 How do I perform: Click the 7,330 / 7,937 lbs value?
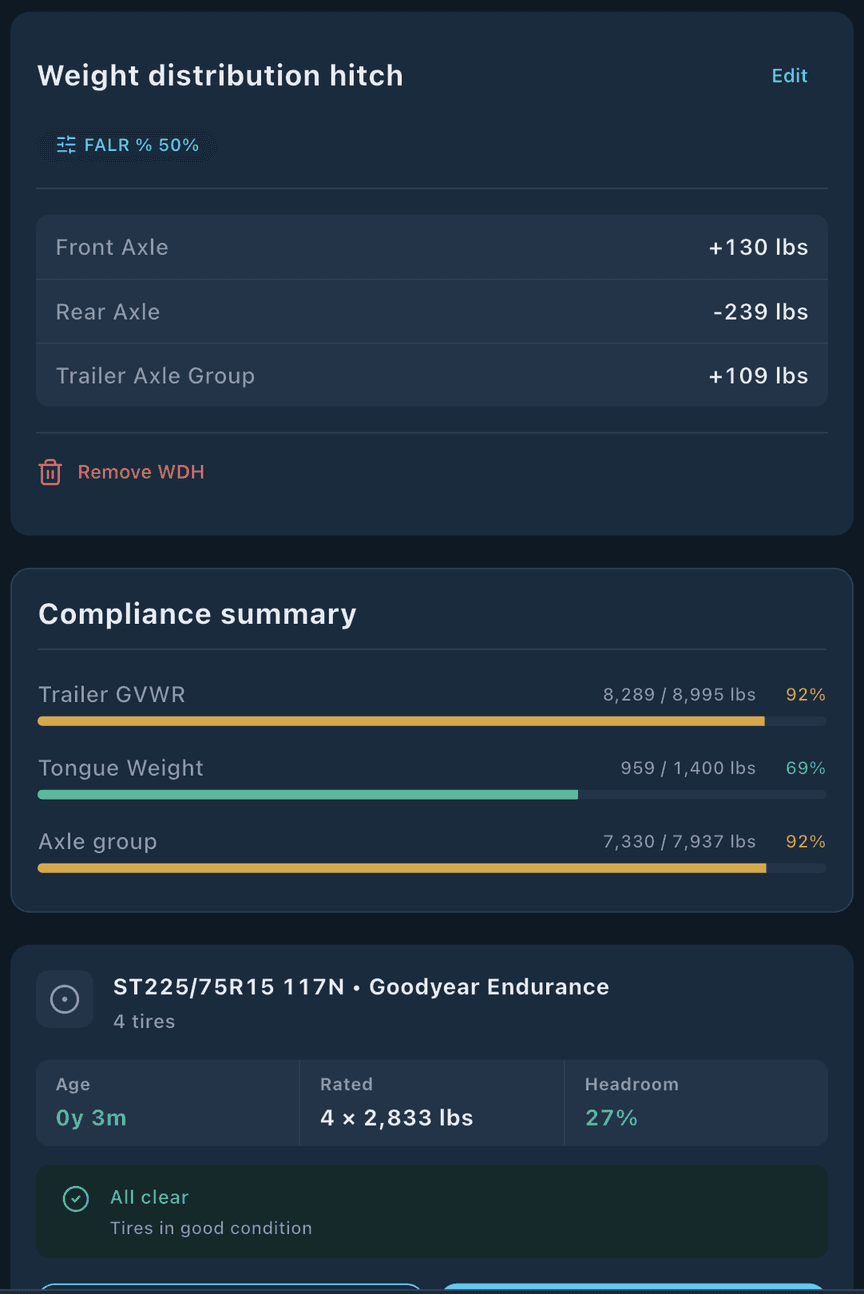tap(679, 842)
